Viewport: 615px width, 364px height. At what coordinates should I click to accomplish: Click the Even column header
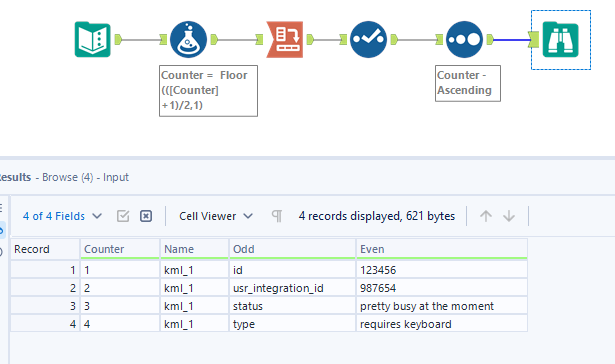(442, 249)
